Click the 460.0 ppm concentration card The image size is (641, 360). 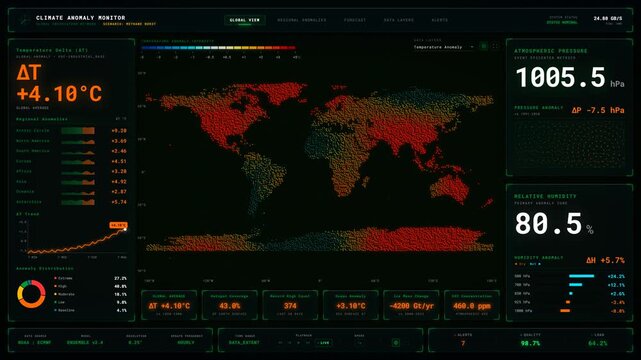pos(472,305)
